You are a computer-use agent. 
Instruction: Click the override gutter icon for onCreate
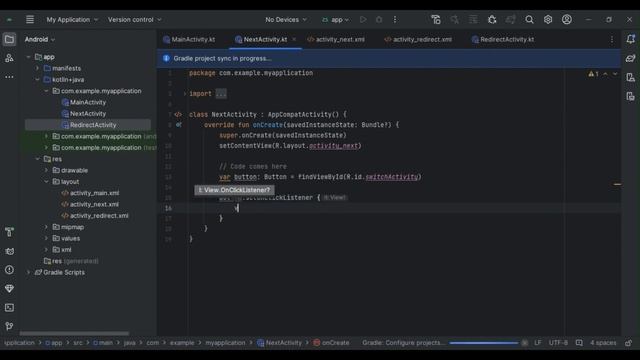coord(178,125)
